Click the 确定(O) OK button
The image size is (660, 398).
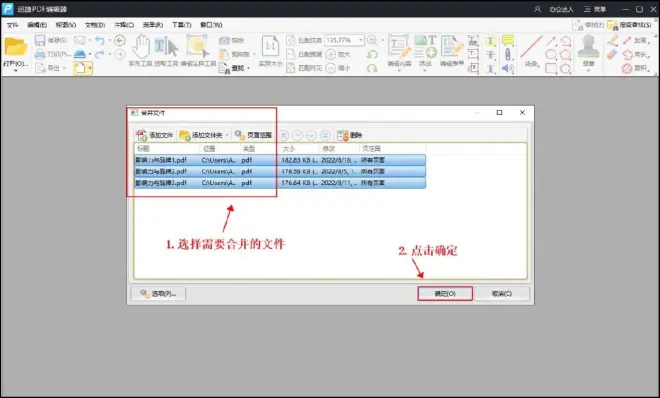[x=445, y=294]
